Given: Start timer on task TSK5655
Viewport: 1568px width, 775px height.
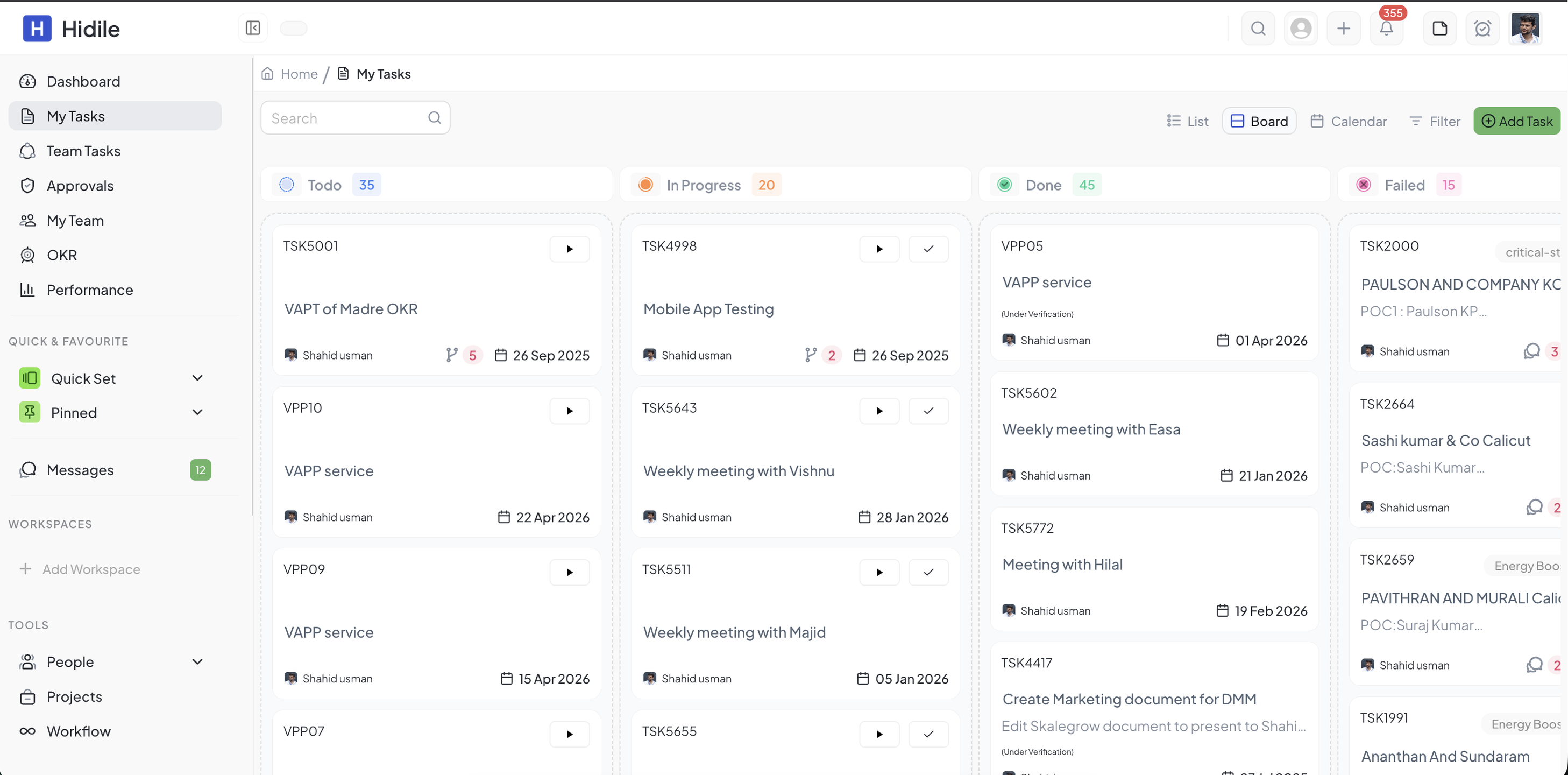Looking at the screenshot, I should click(879, 734).
